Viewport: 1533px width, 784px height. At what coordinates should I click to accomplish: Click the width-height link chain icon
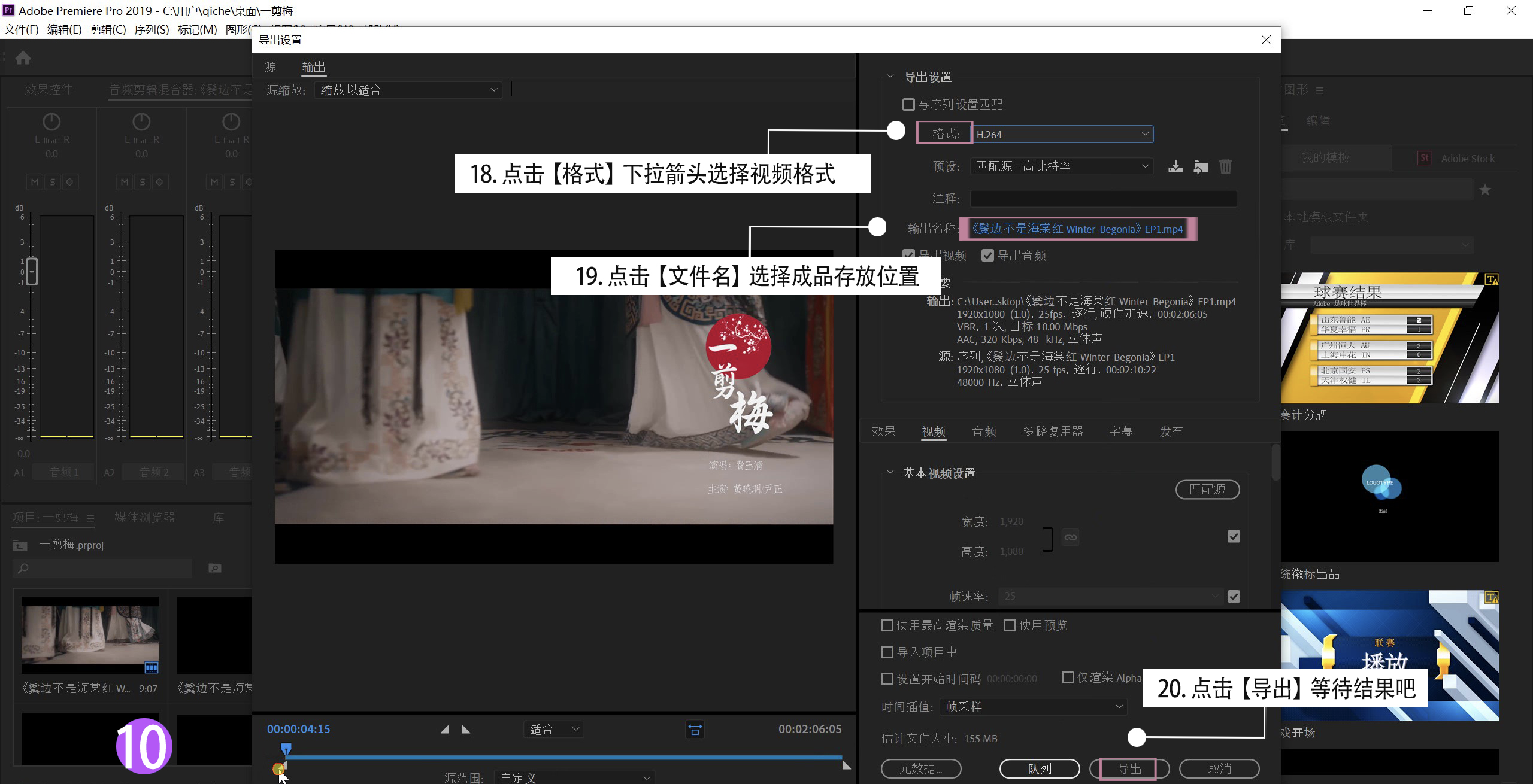click(1070, 537)
